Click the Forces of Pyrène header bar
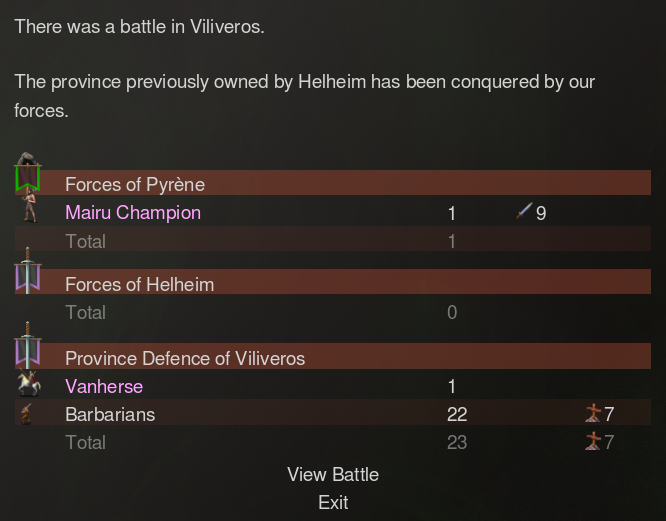This screenshot has width=666, height=521. tap(333, 183)
